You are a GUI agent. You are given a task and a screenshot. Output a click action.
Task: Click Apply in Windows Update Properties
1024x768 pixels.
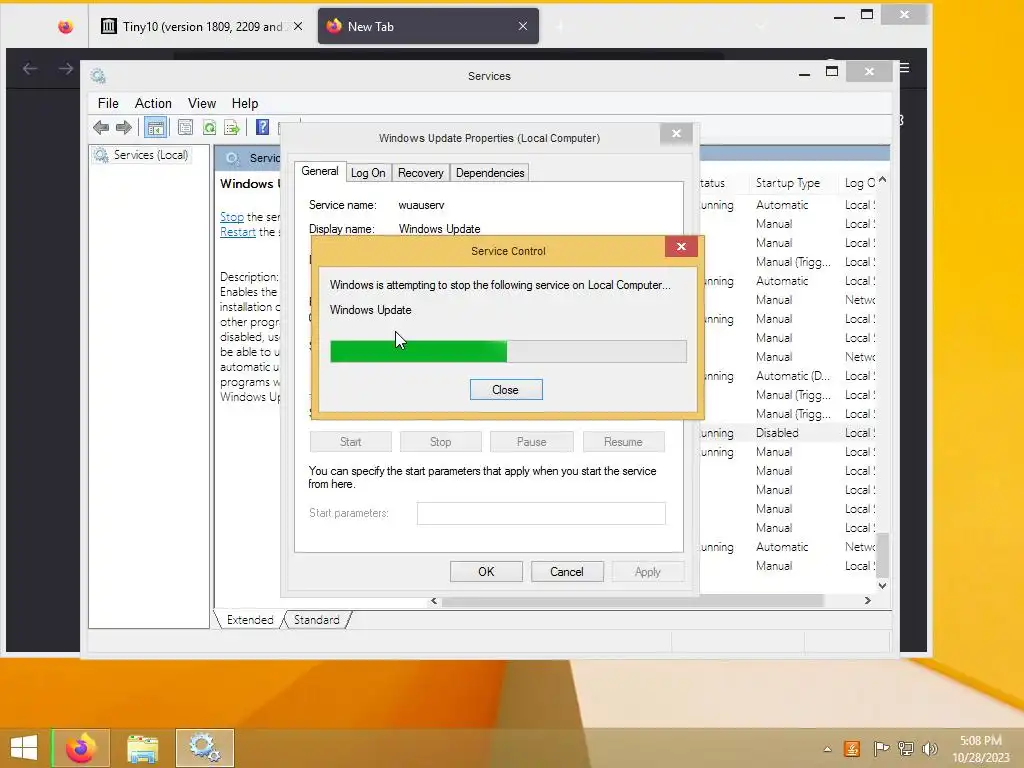pos(648,572)
